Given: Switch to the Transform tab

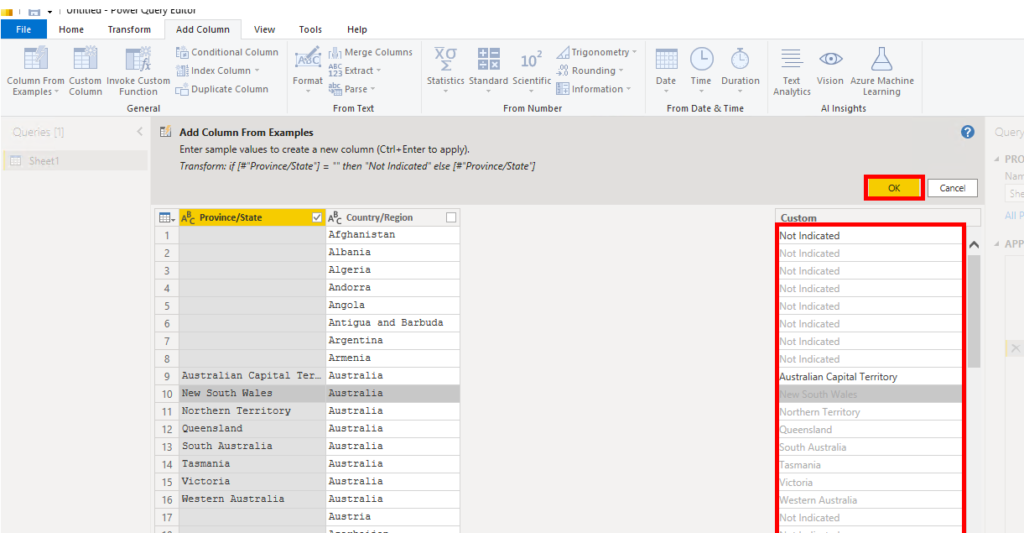Looking at the screenshot, I should click(x=129, y=29).
